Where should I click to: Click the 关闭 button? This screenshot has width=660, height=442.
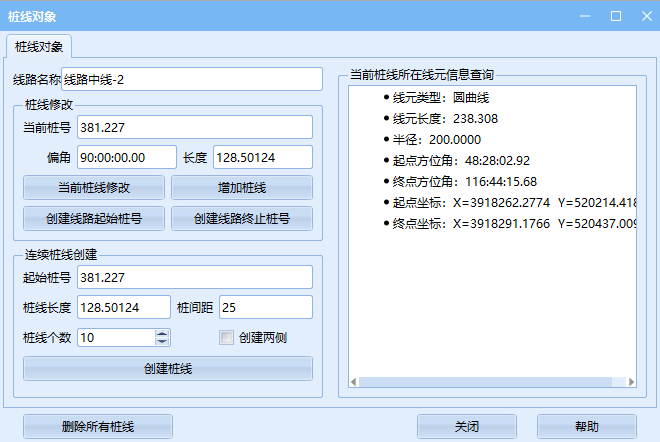coord(466,426)
